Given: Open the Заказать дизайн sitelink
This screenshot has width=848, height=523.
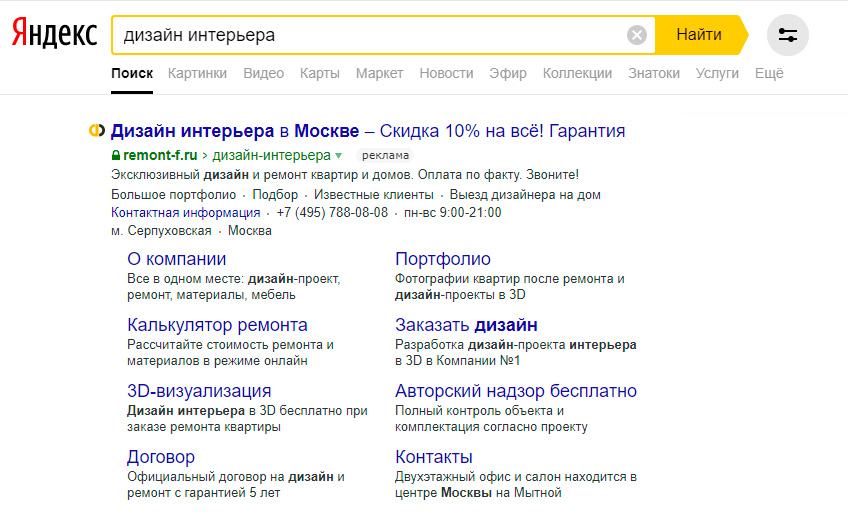Looking at the screenshot, I should [466, 325].
